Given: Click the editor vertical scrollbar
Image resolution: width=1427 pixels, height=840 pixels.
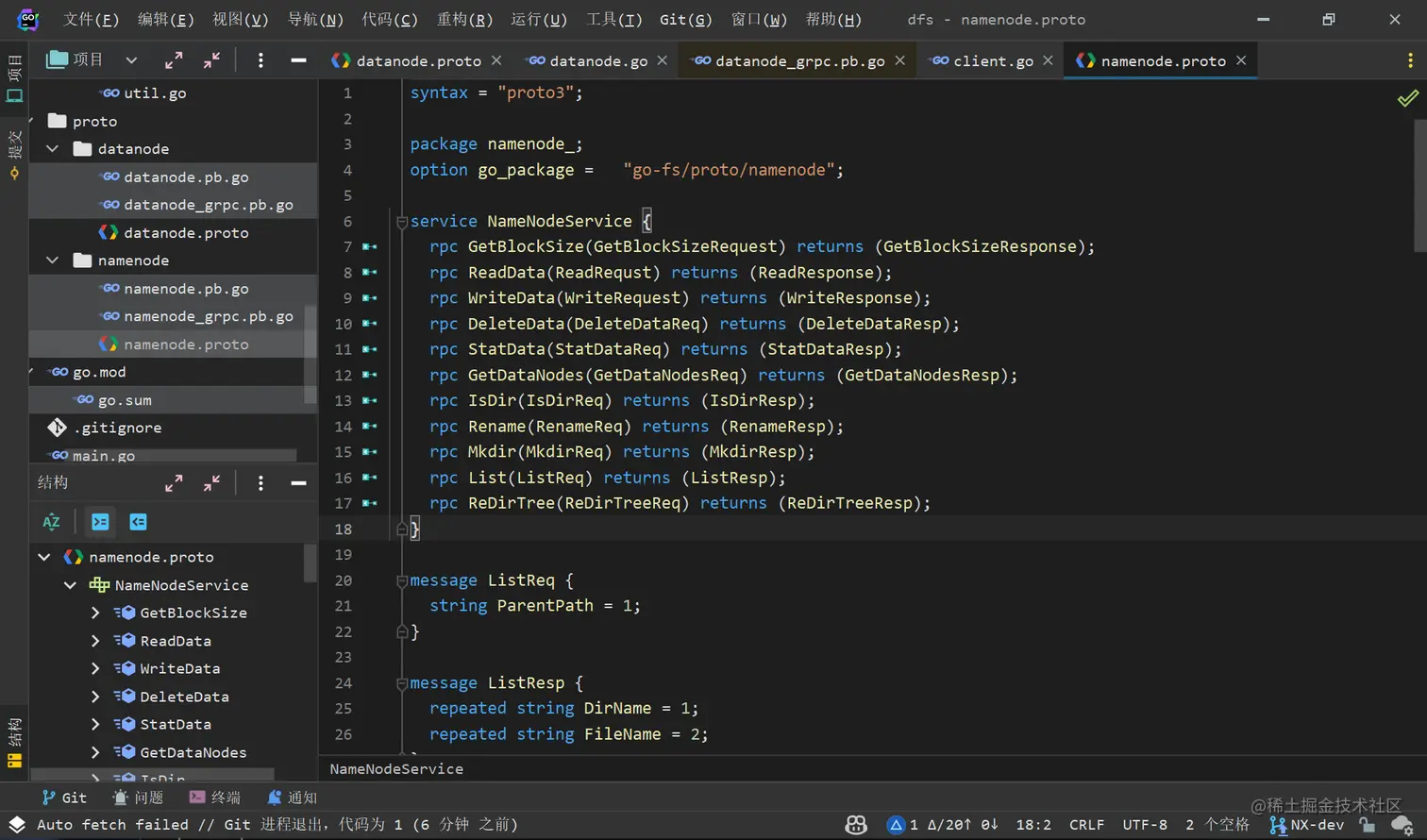Looking at the screenshot, I should 1420,187.
